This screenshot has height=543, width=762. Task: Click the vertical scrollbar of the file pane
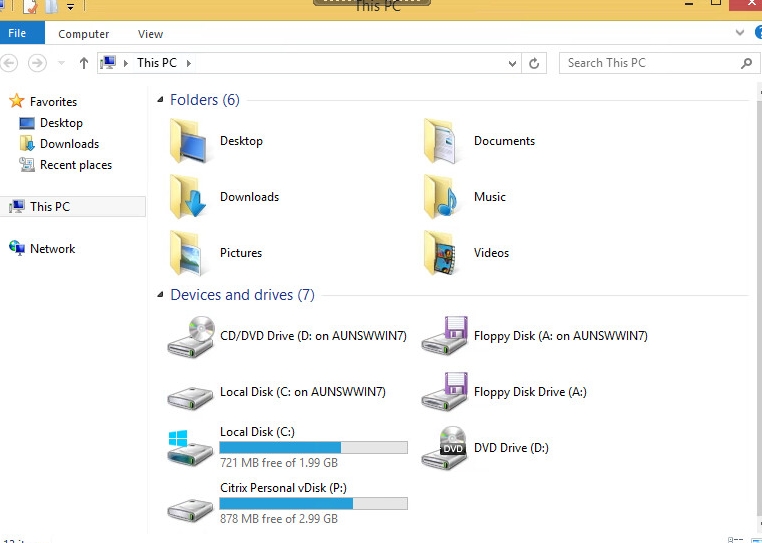click(x=759, y=306)
